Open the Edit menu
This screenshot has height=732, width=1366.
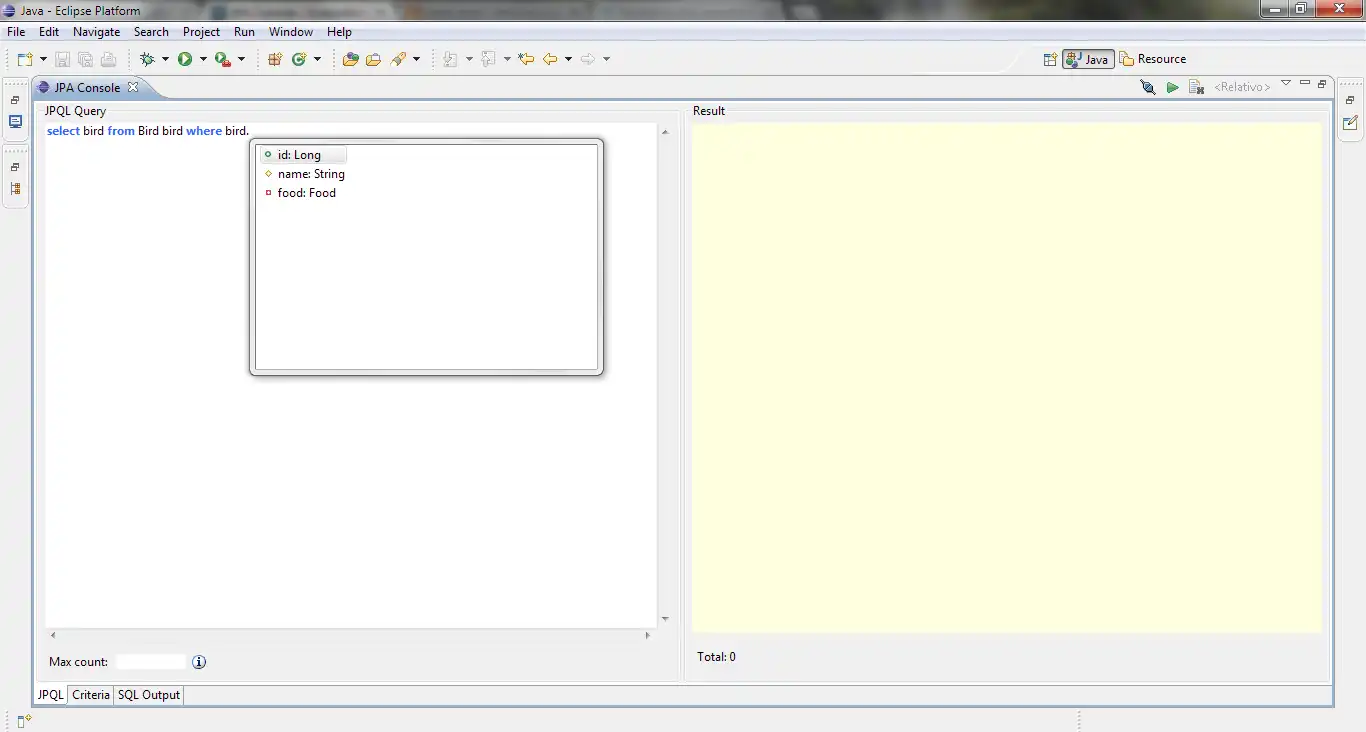click(x=49, y=32)
